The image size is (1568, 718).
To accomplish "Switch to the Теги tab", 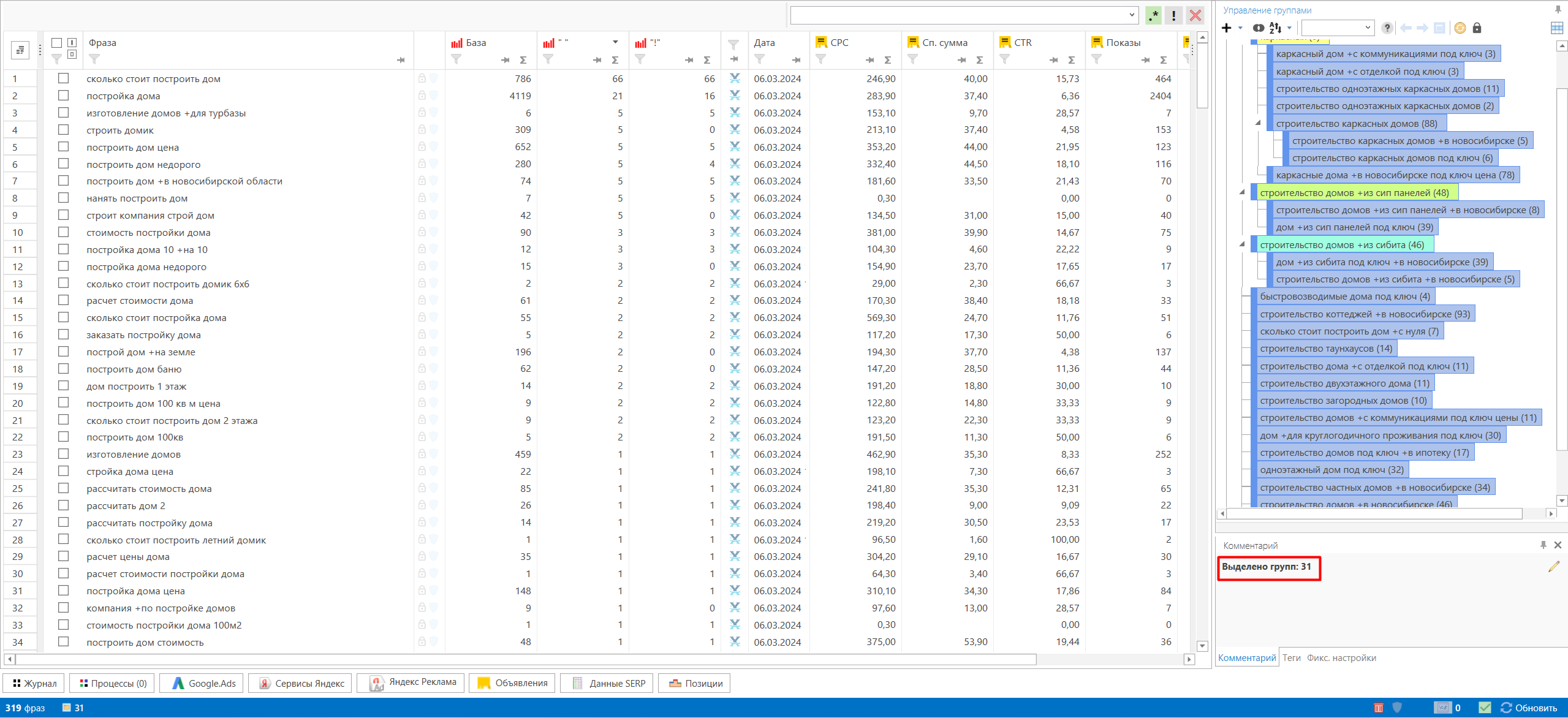I will point(1291,658).
